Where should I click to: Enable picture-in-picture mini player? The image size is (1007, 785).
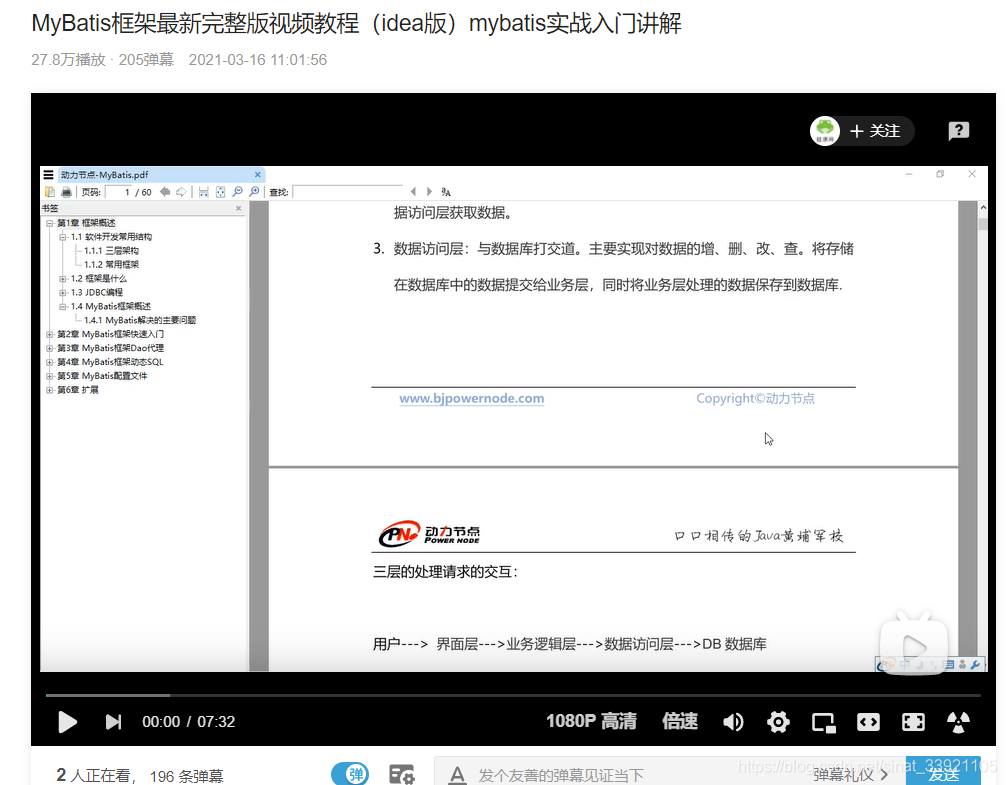point(823,723)
